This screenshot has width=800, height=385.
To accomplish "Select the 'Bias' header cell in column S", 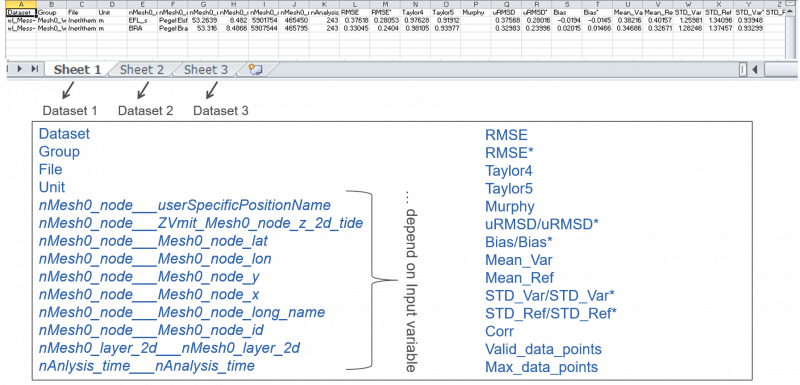I will click(x=567, y=11).
